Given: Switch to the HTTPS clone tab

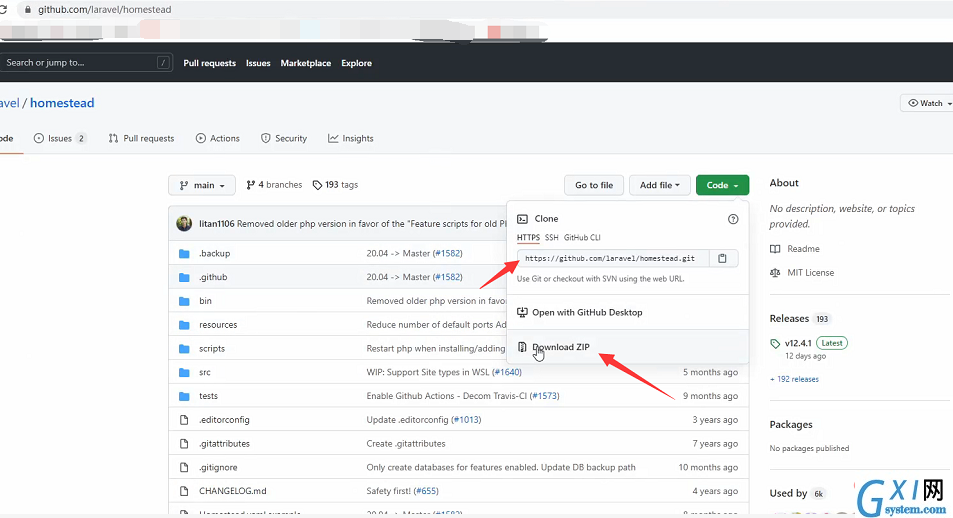Looking at the screenshot, I should 528,238.
